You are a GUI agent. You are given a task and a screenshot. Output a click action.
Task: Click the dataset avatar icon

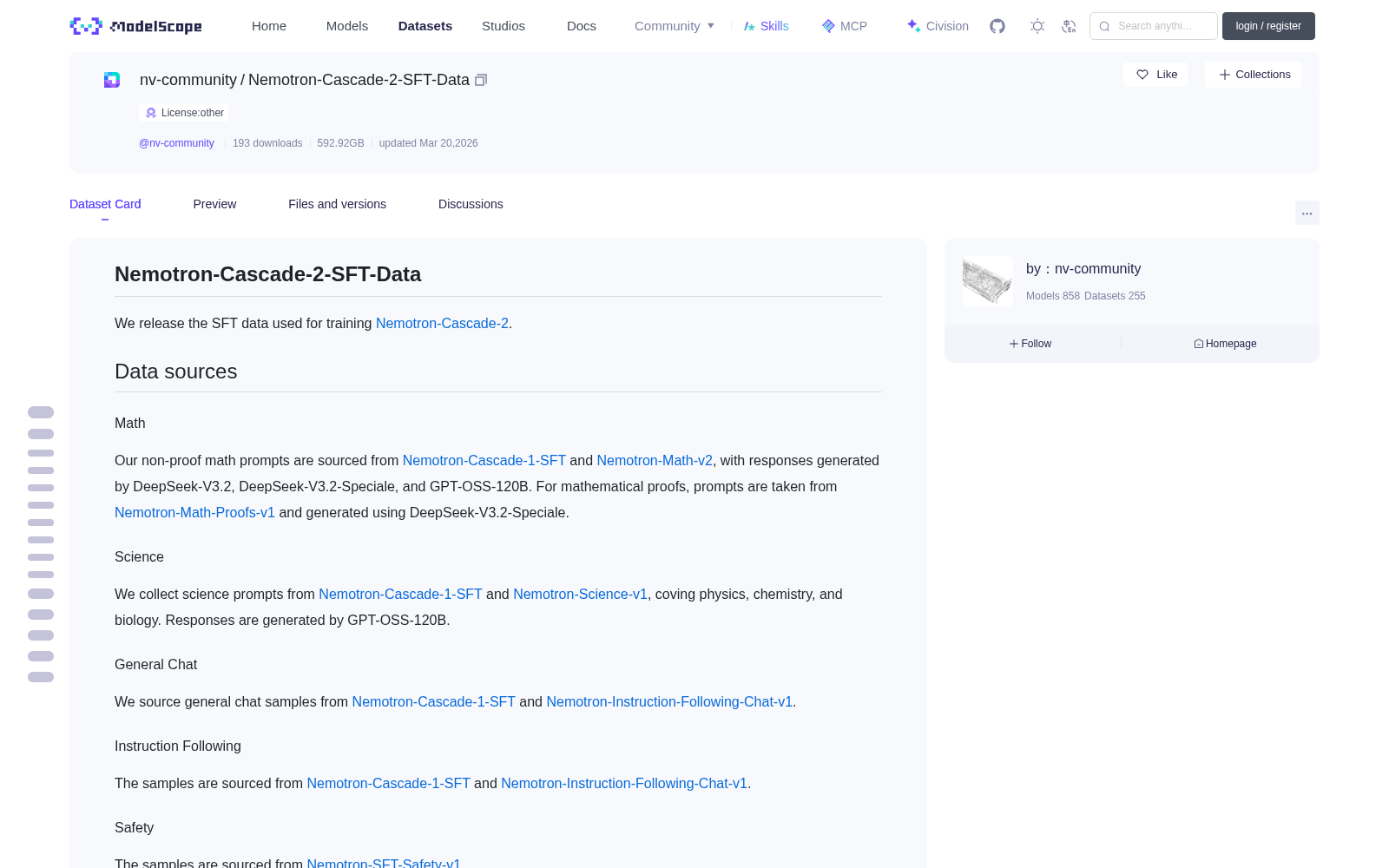[x=112, y=80]
